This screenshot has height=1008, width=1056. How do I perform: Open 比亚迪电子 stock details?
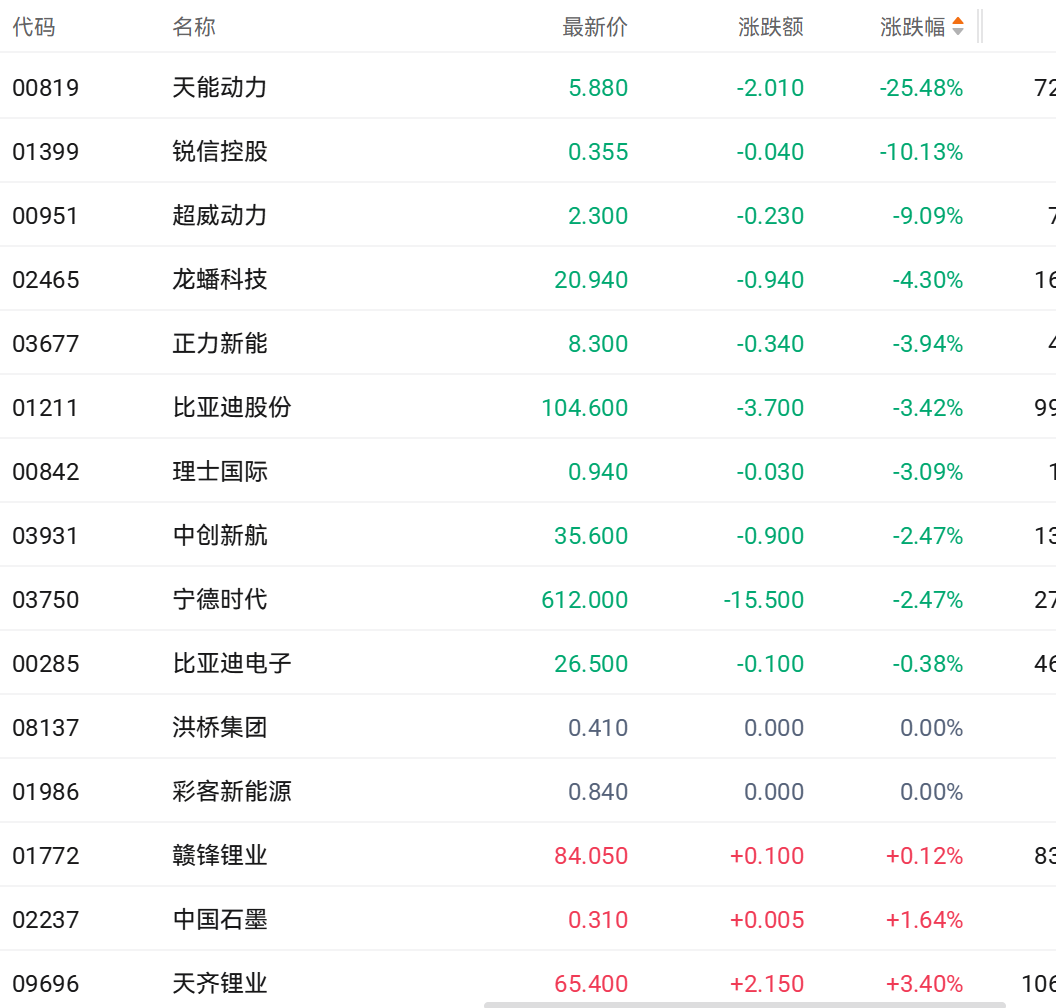(x=232, y=664)
